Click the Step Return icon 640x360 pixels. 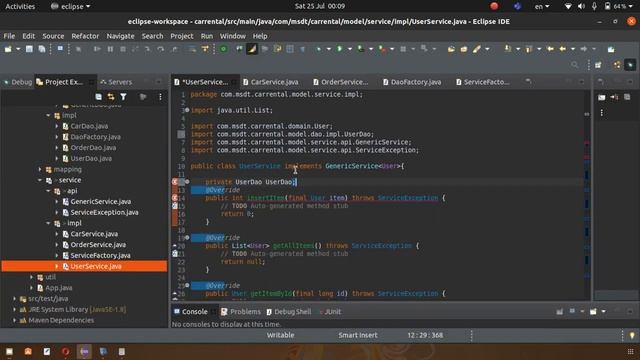(175, 49)
